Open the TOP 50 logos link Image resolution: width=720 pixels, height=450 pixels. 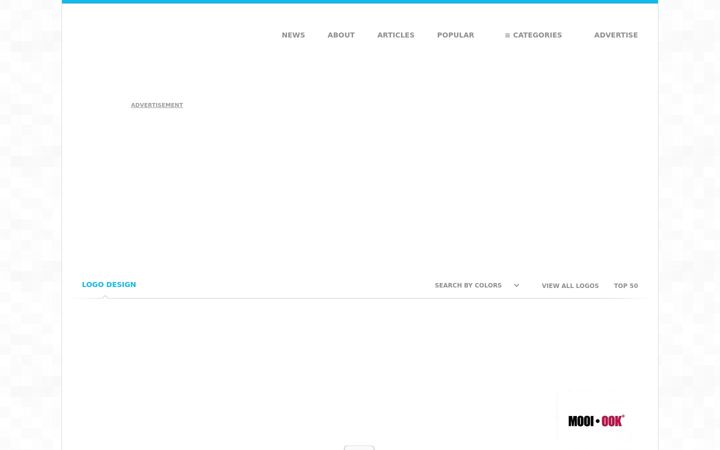click(626, 286)
